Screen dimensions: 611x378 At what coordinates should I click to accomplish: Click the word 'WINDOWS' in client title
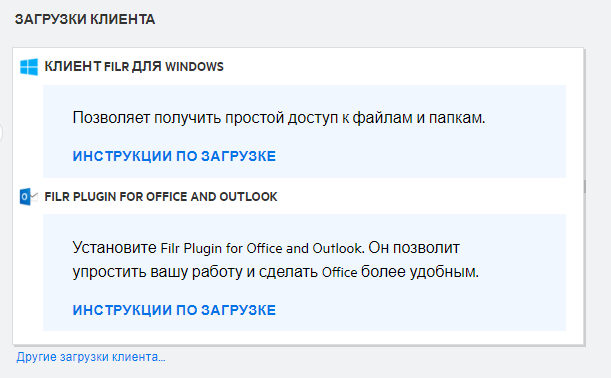pos(194,67)
